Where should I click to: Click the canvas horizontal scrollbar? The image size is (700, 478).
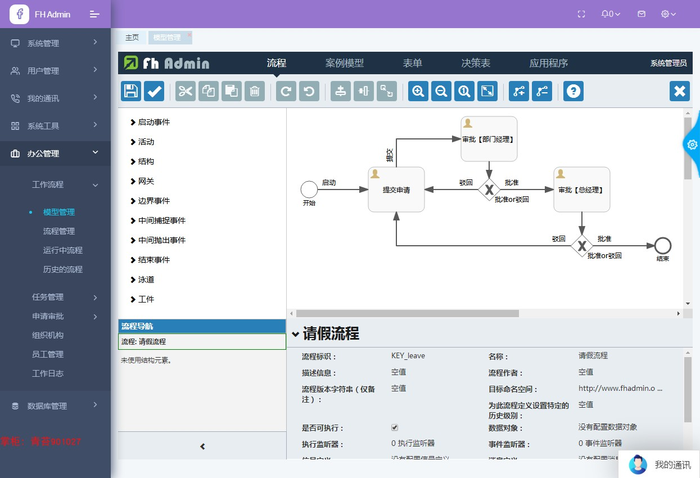coord(407,313)
